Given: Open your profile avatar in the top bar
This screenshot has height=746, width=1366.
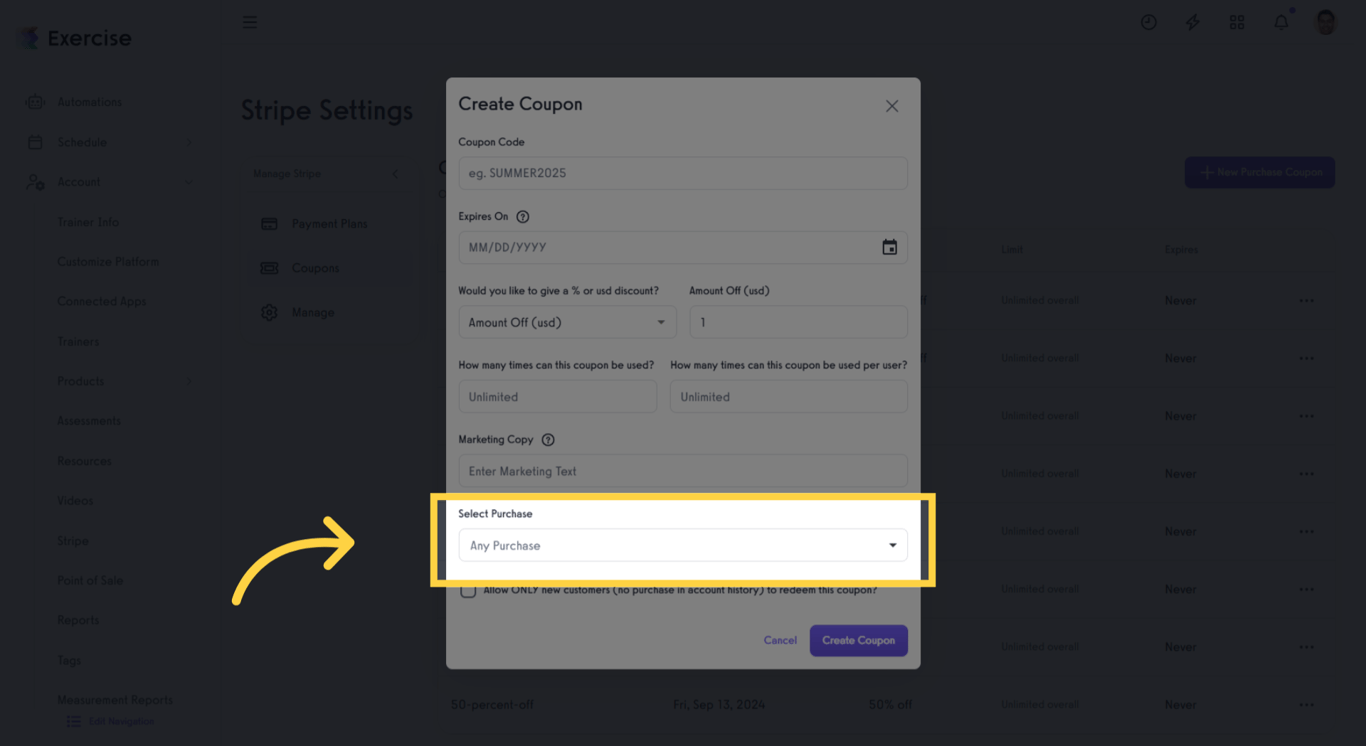Looking at the screenshot, I should pos(1325,21).
